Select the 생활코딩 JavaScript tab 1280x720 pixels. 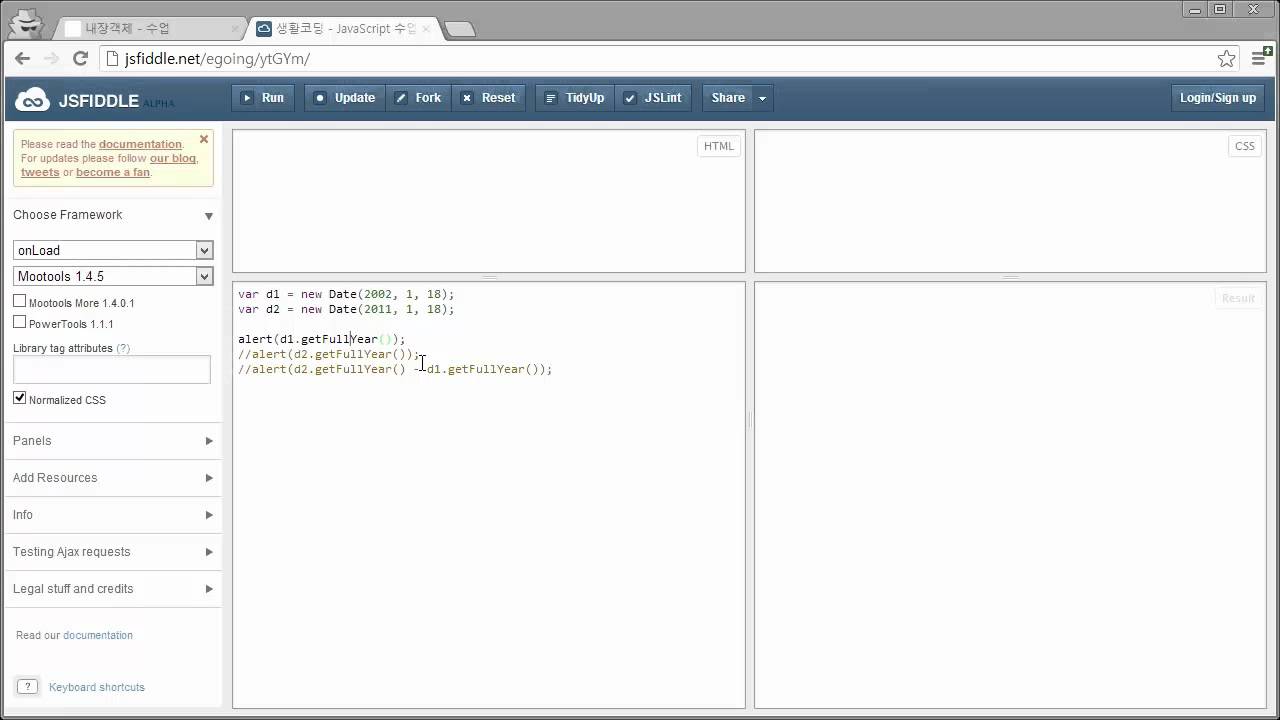340,29
